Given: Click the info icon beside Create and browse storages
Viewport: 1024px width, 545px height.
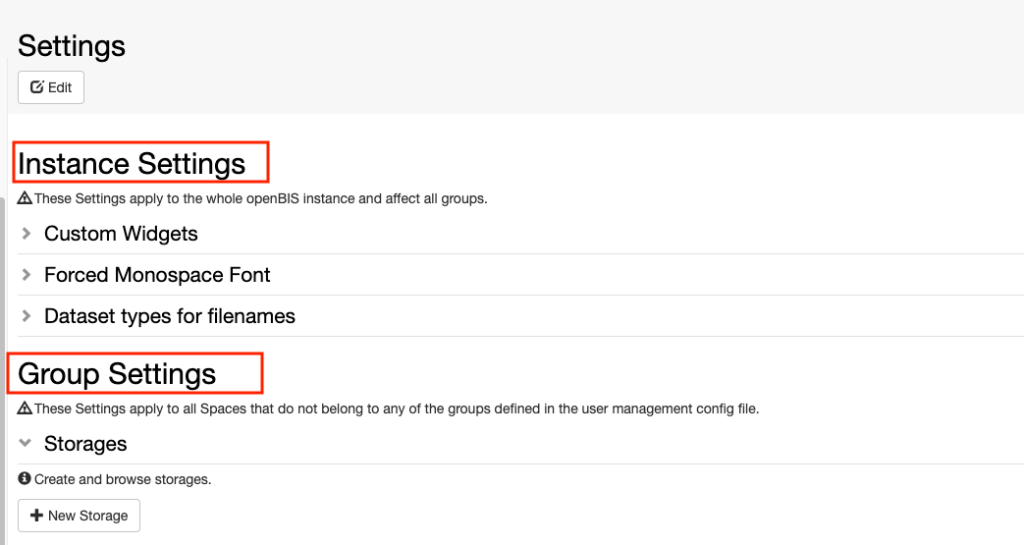Looking at the screenshot, I should click(25, 478).
